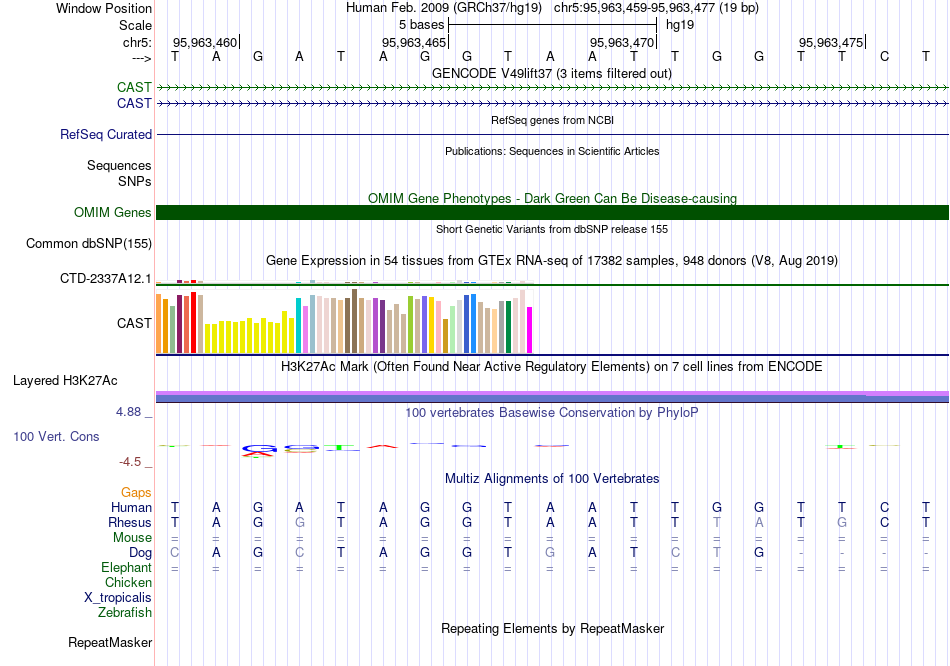Click the chr5:95,963,459-95,963,477 (19 bp) range text
The image size is (950, 666).
coord(656,8)
